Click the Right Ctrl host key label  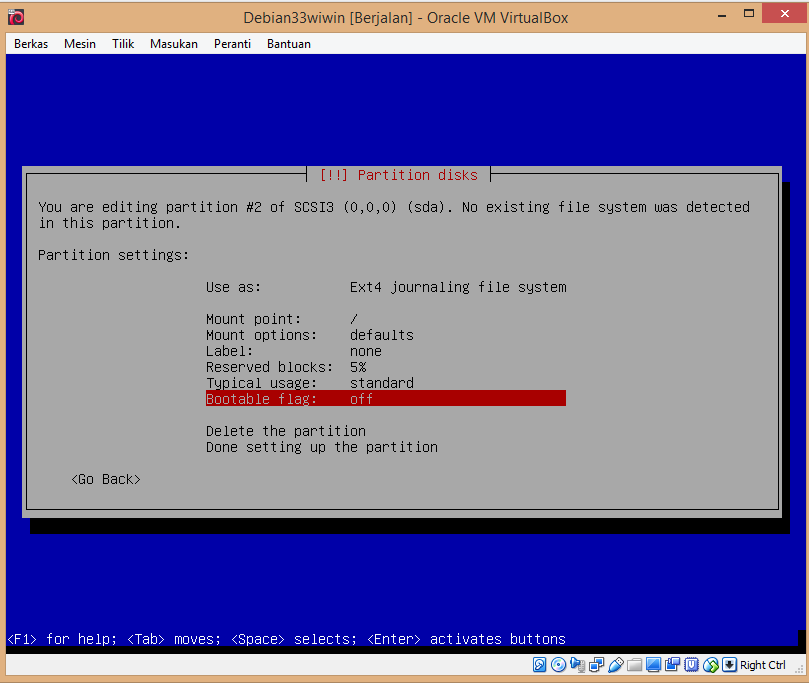click(763, 665)
